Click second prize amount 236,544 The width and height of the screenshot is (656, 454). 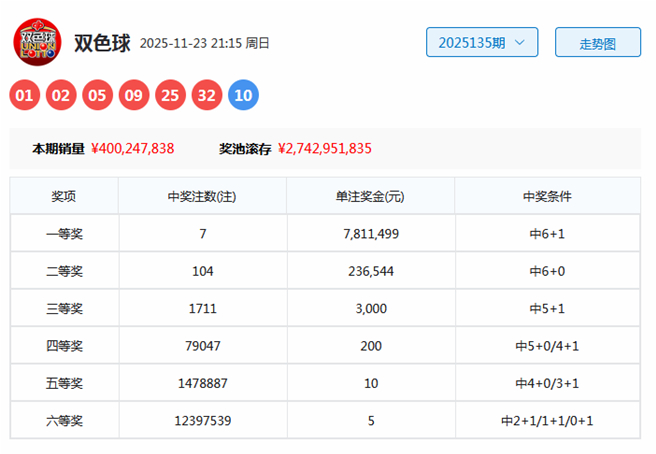coord(371,271)
